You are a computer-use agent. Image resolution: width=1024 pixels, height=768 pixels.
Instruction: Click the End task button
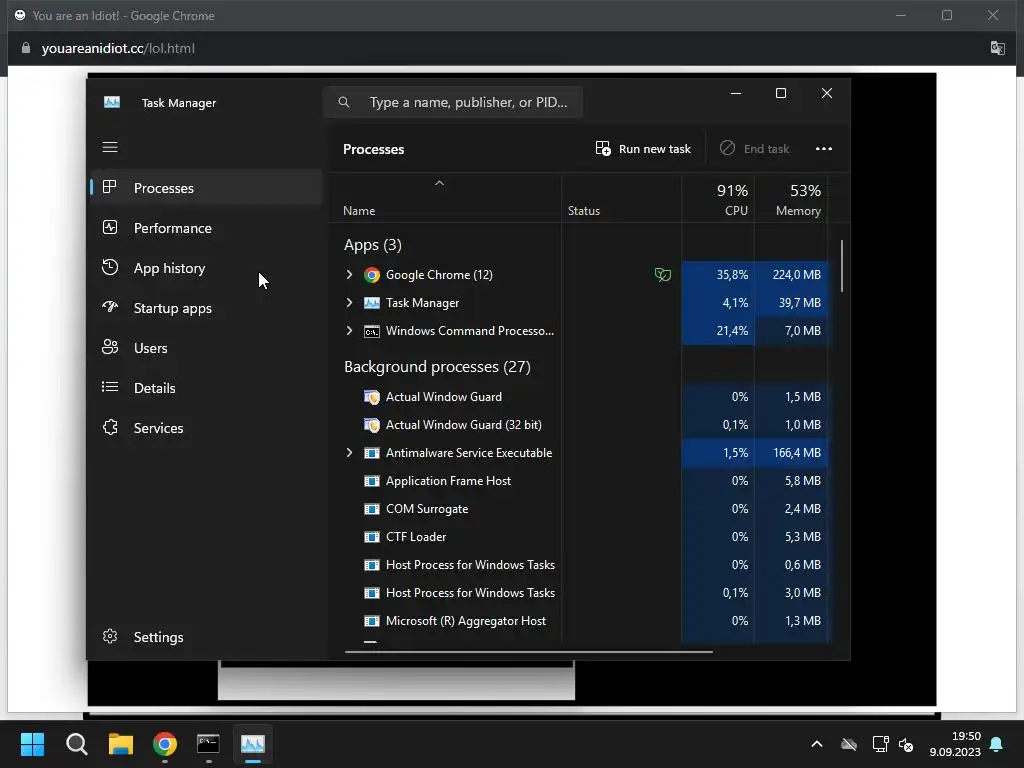755,149
